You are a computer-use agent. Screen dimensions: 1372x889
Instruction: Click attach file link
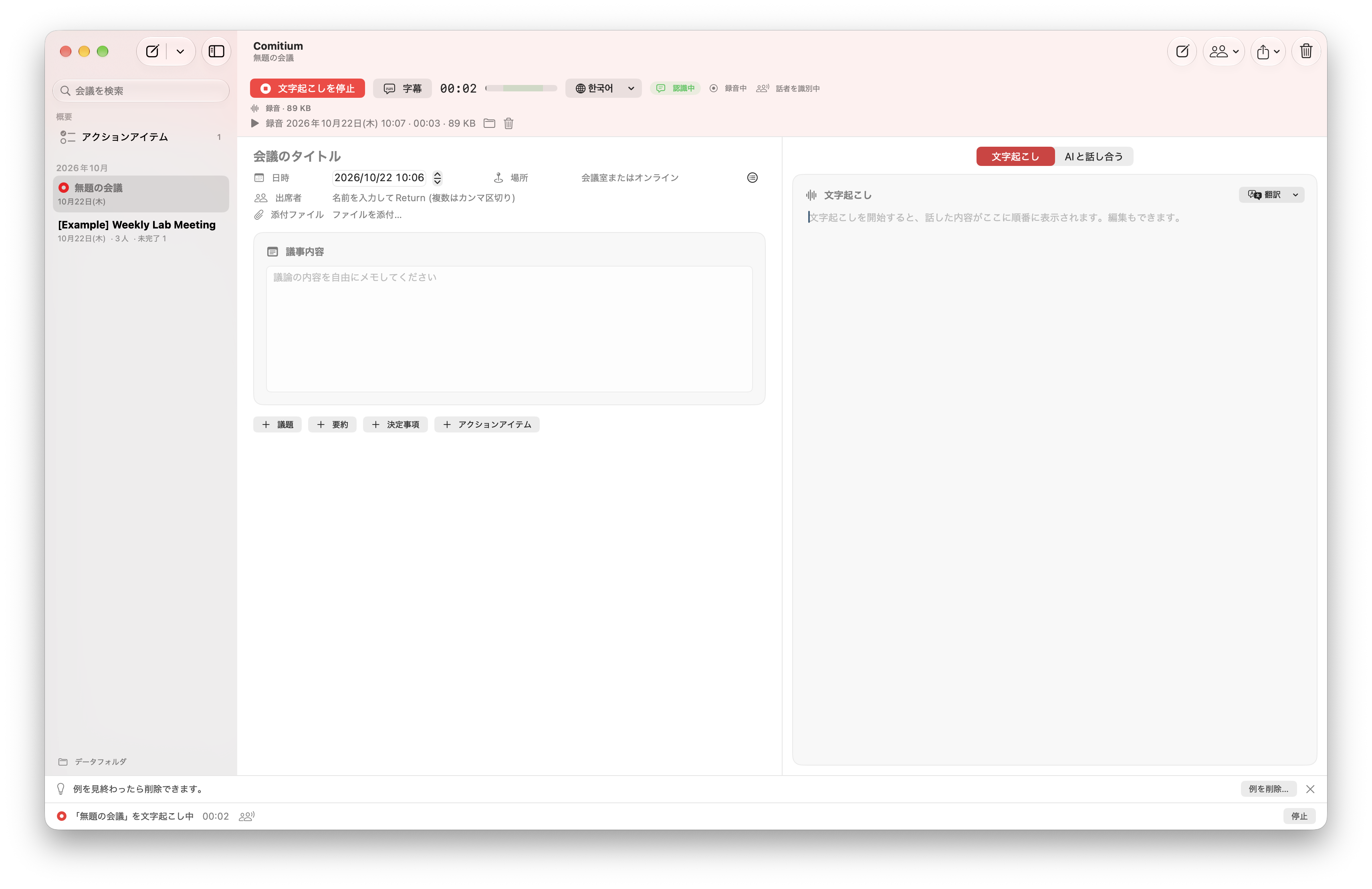click(x=367, y=214)
